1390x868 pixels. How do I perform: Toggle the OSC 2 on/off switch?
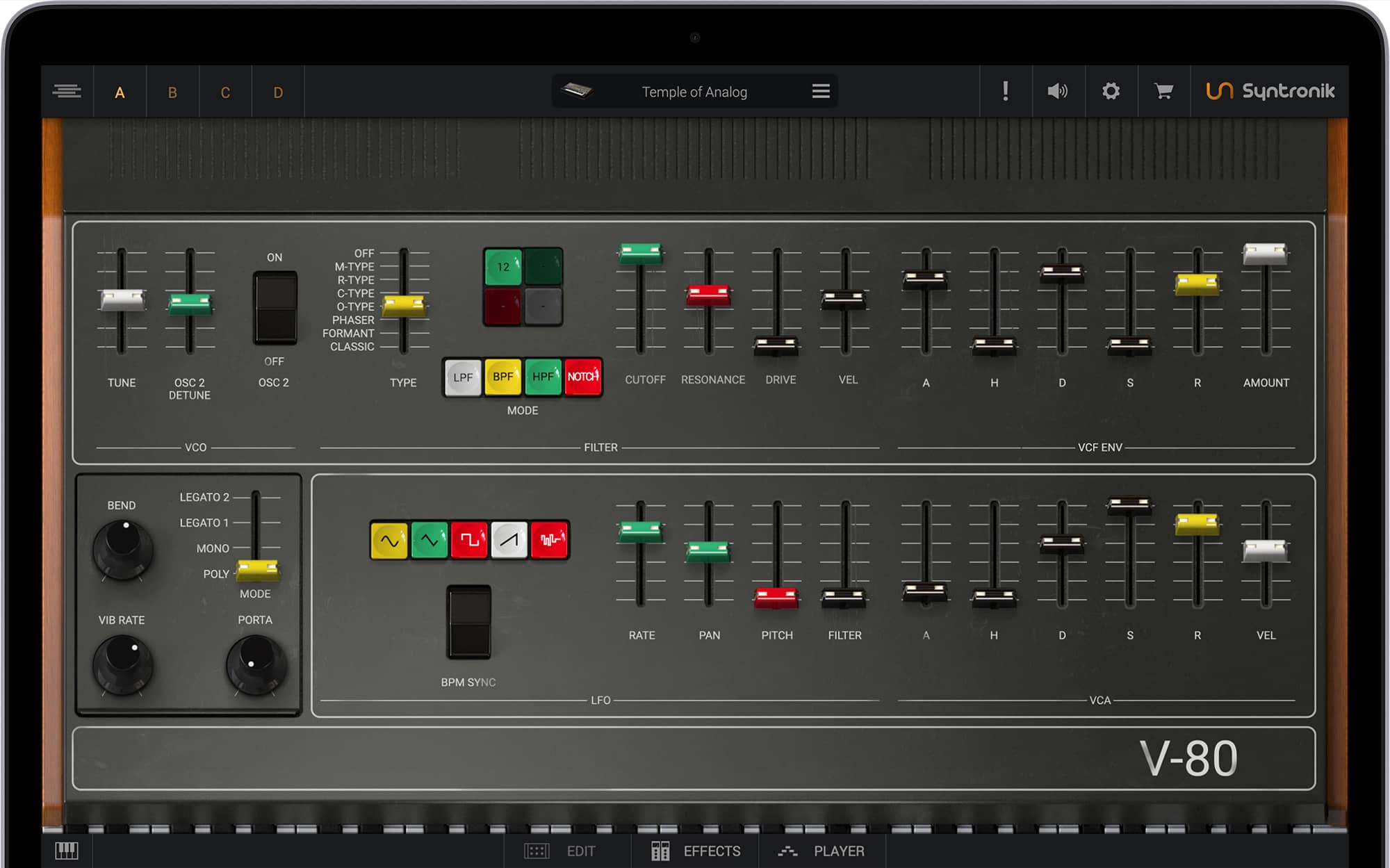coord(275,308)
